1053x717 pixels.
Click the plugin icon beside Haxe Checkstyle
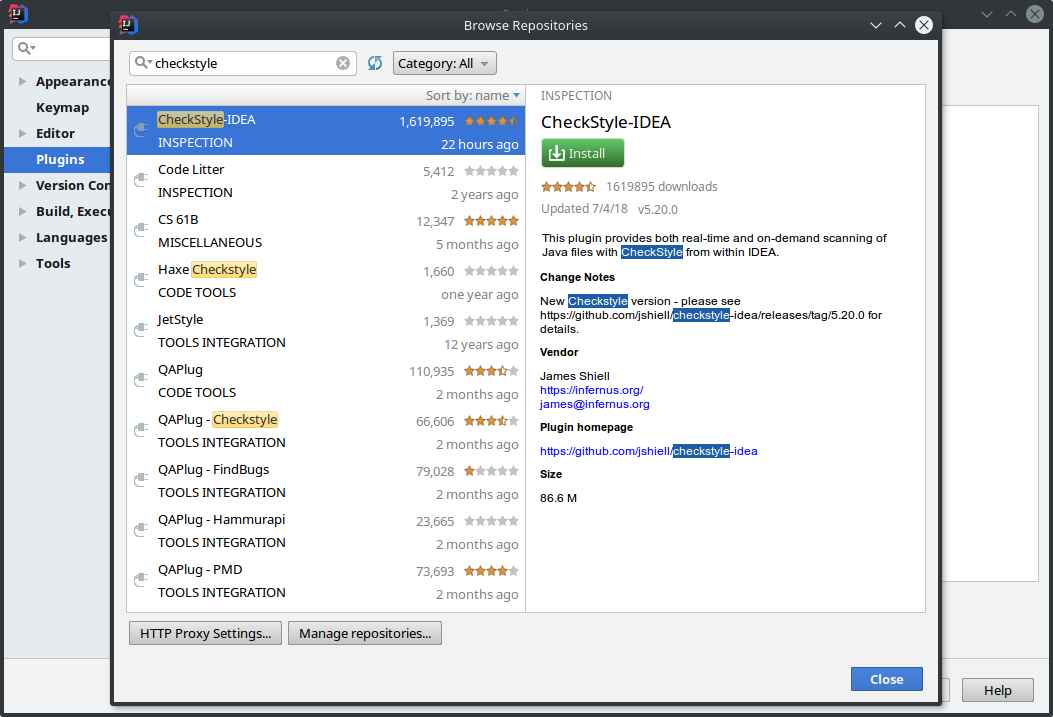click(x=141, y=280)
